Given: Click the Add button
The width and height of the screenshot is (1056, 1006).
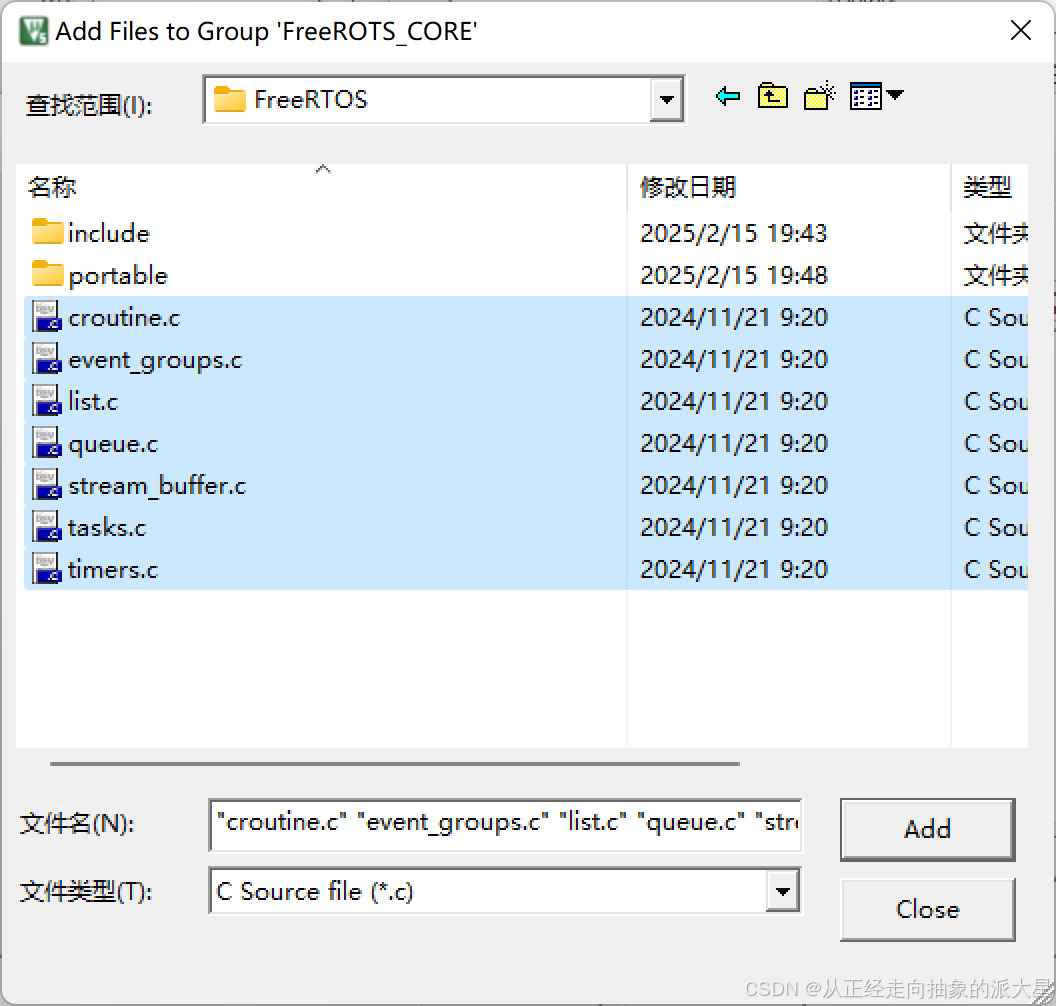Looking at the screenshot, I should click(927, 829).
